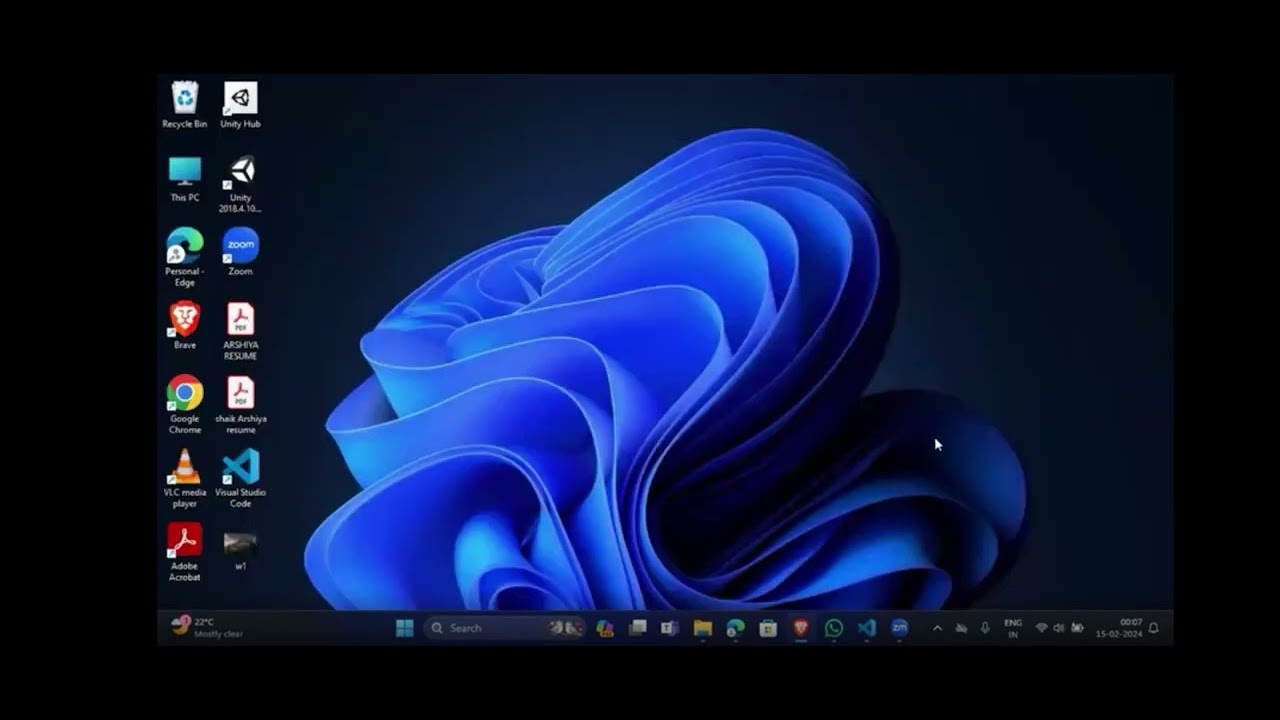The height and width of the screenshot is (720, 1280).
Task: Expand the hidden system tray icons chevron
Action: (937, 628)
